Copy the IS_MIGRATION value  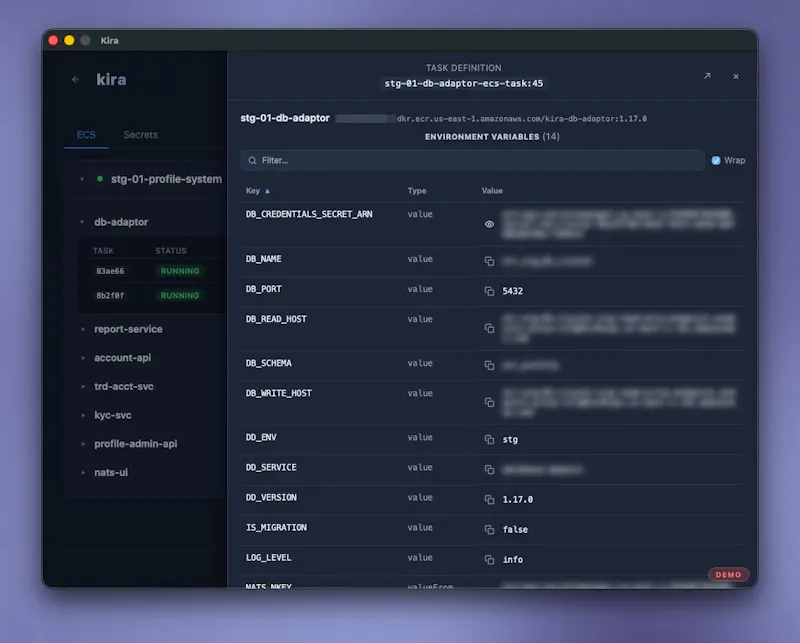(x=489, y=530)
